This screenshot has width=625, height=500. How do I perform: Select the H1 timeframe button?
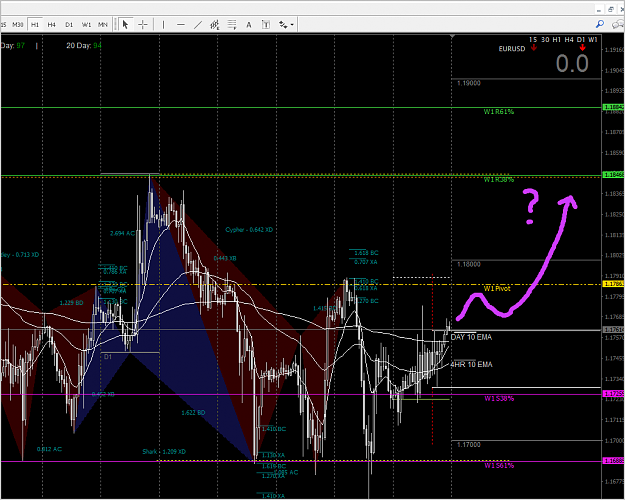pos(35,25)
